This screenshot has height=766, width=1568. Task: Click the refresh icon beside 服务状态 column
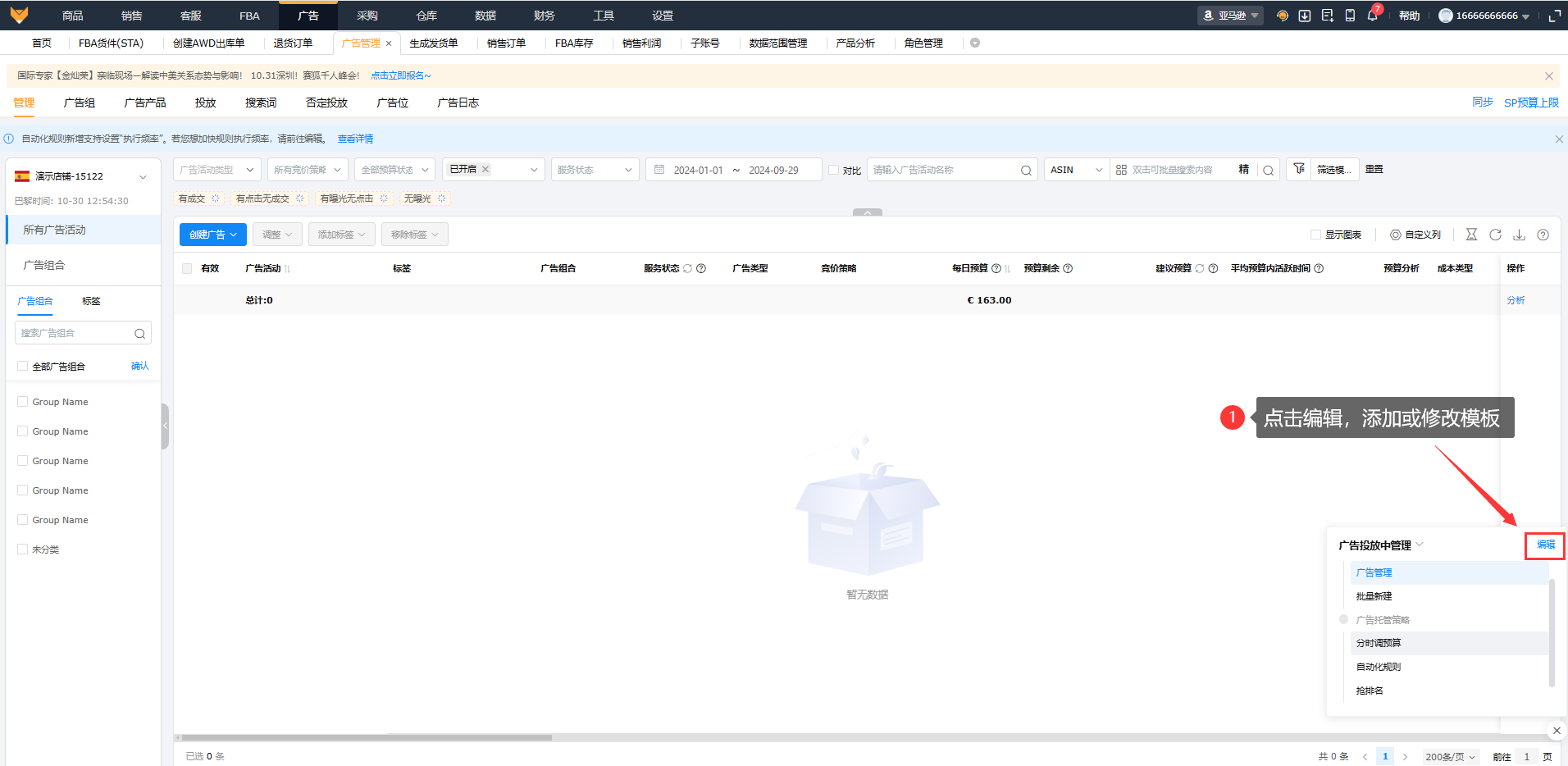click(x=688, y=268)
